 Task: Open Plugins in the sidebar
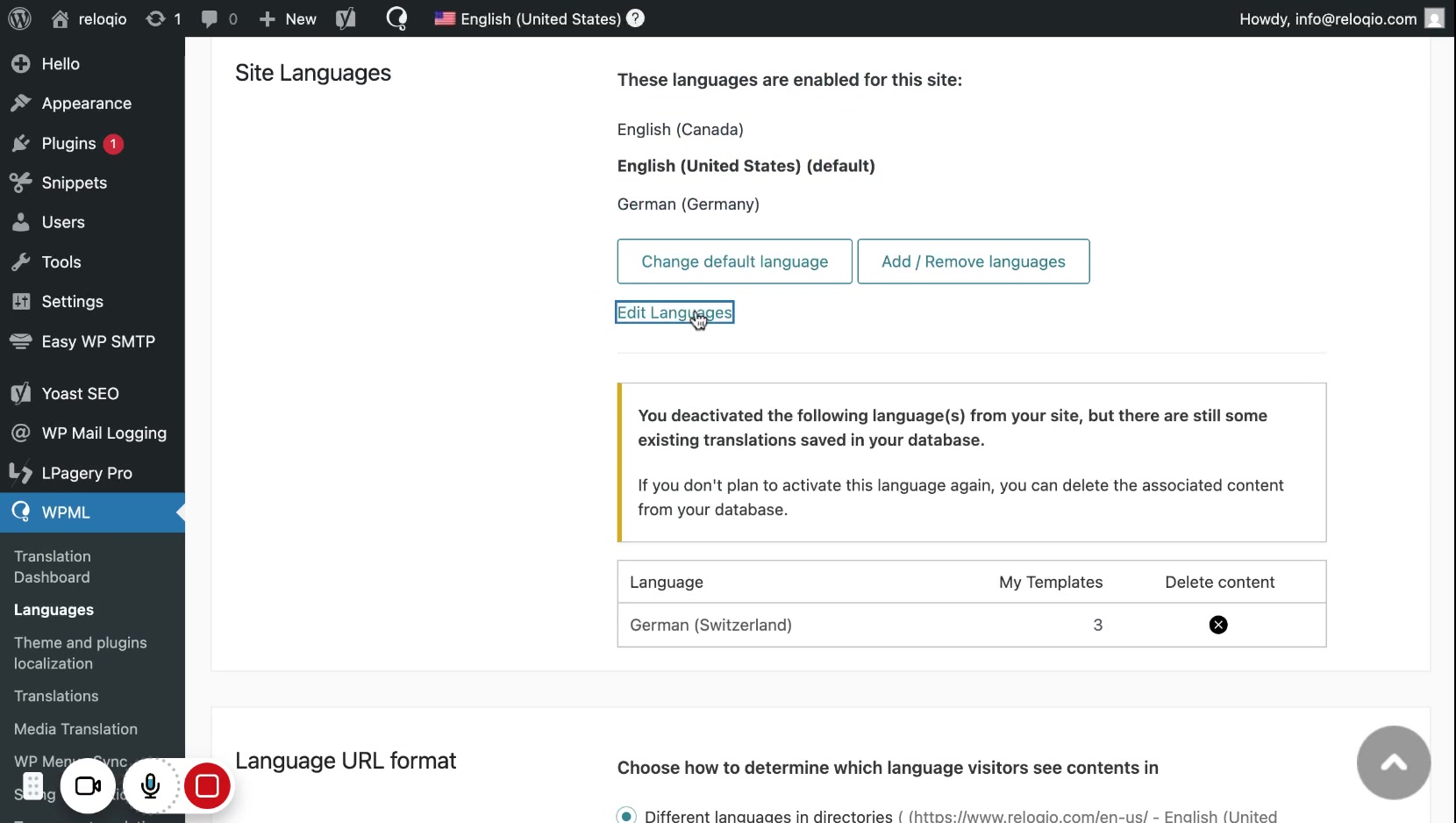pyautogui.click(x=68, y=143)
